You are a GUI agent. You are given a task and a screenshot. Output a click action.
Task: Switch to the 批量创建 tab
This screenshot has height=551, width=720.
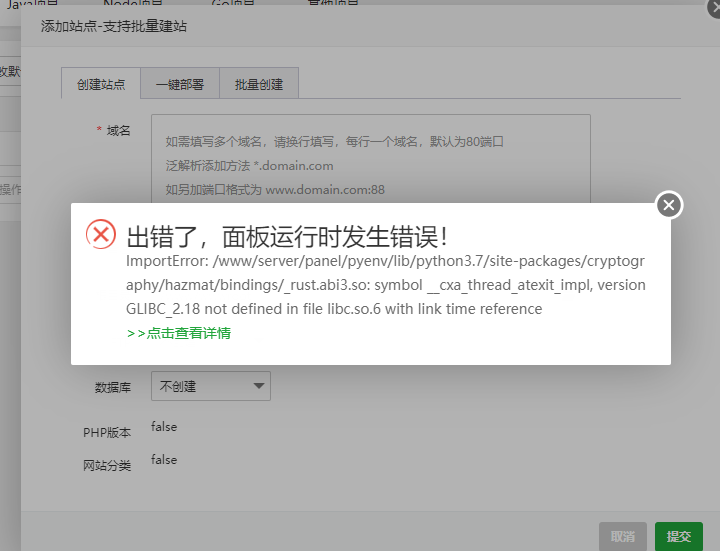[259, 84]
